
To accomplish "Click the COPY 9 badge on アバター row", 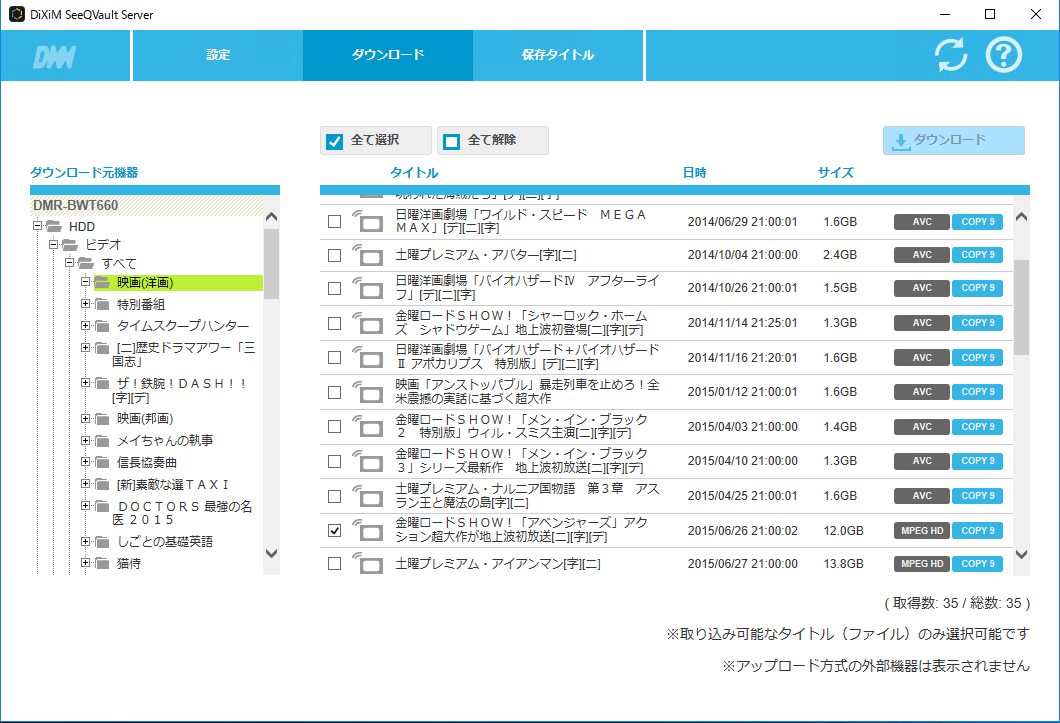I will [977, 254].
